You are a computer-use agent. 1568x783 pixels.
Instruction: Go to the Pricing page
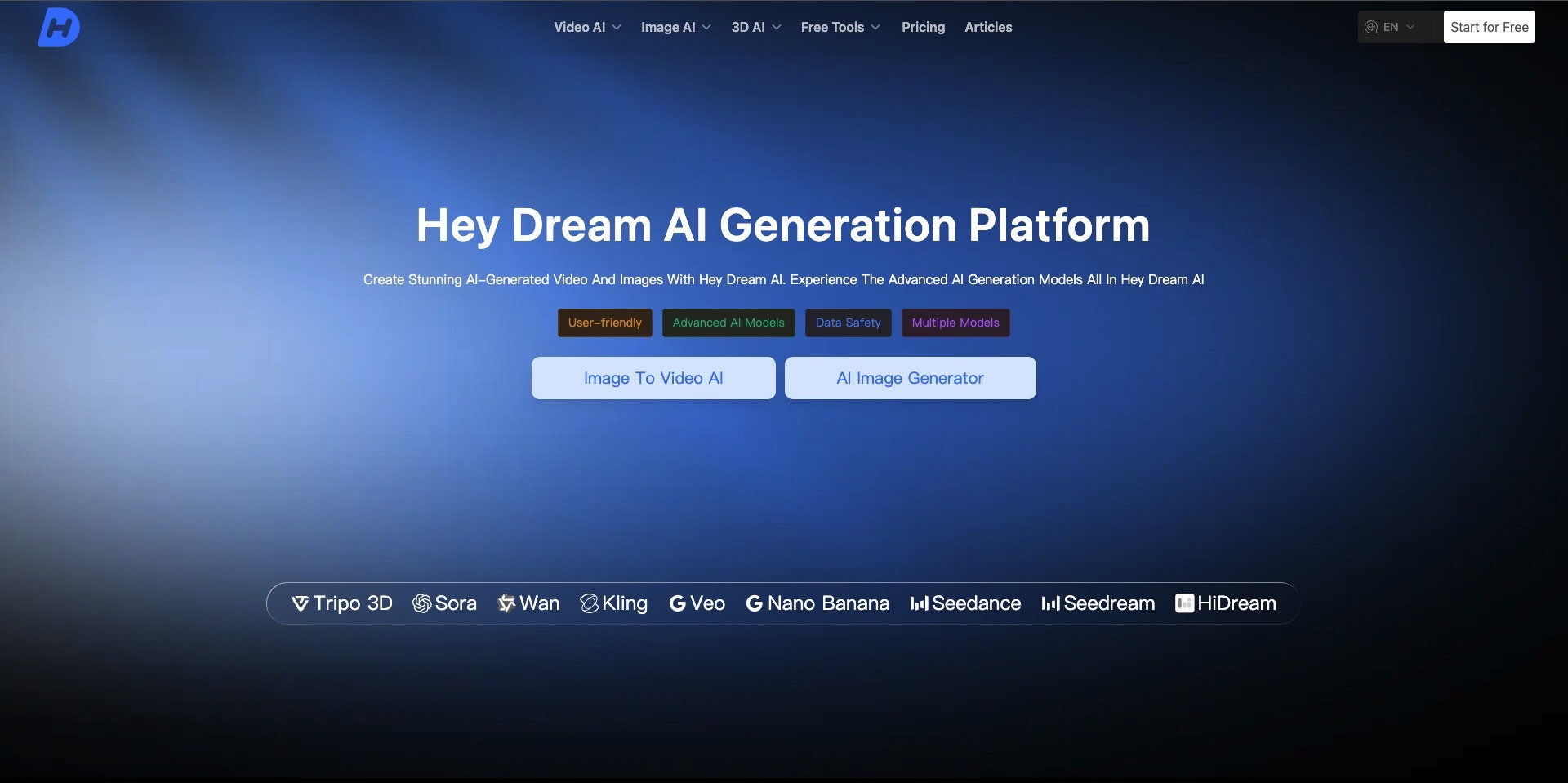[923, 27]
